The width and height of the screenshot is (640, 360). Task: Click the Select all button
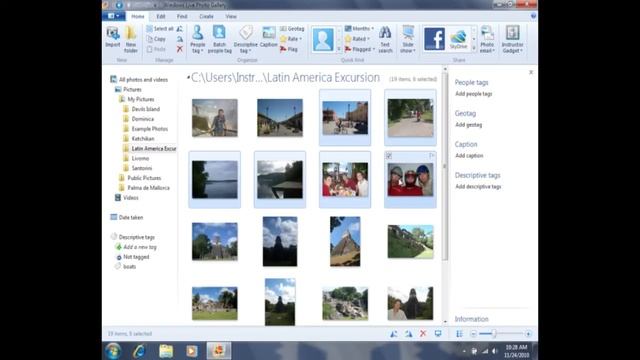160,29
